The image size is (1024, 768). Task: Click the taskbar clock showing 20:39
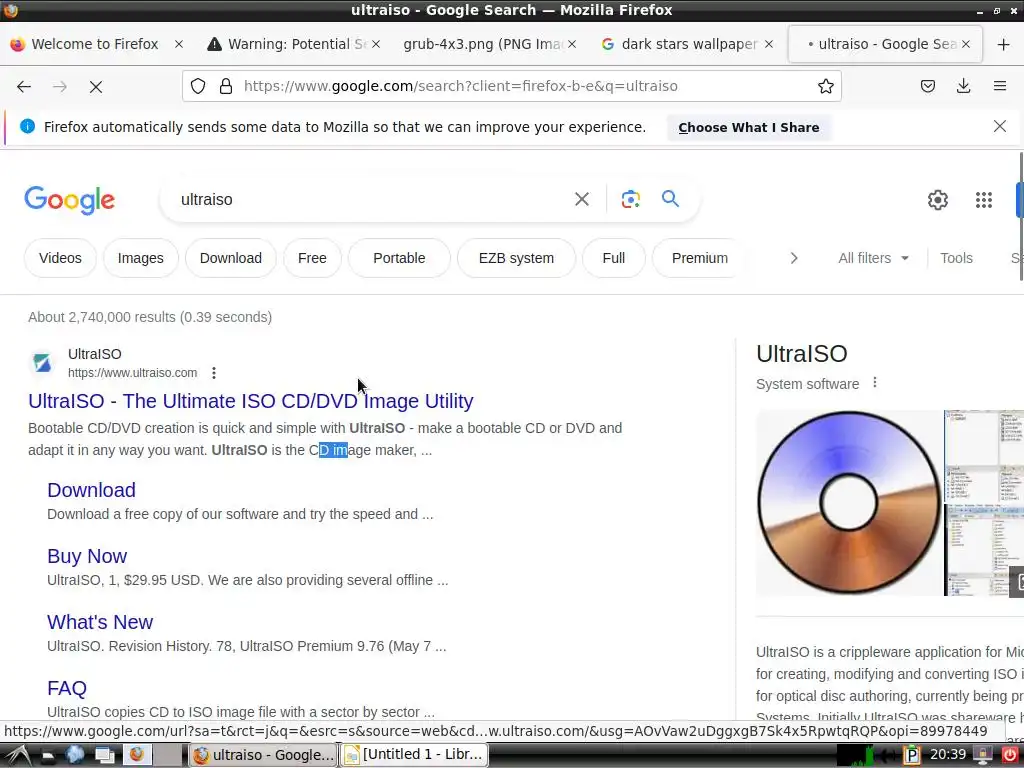[x=948, y=755]
